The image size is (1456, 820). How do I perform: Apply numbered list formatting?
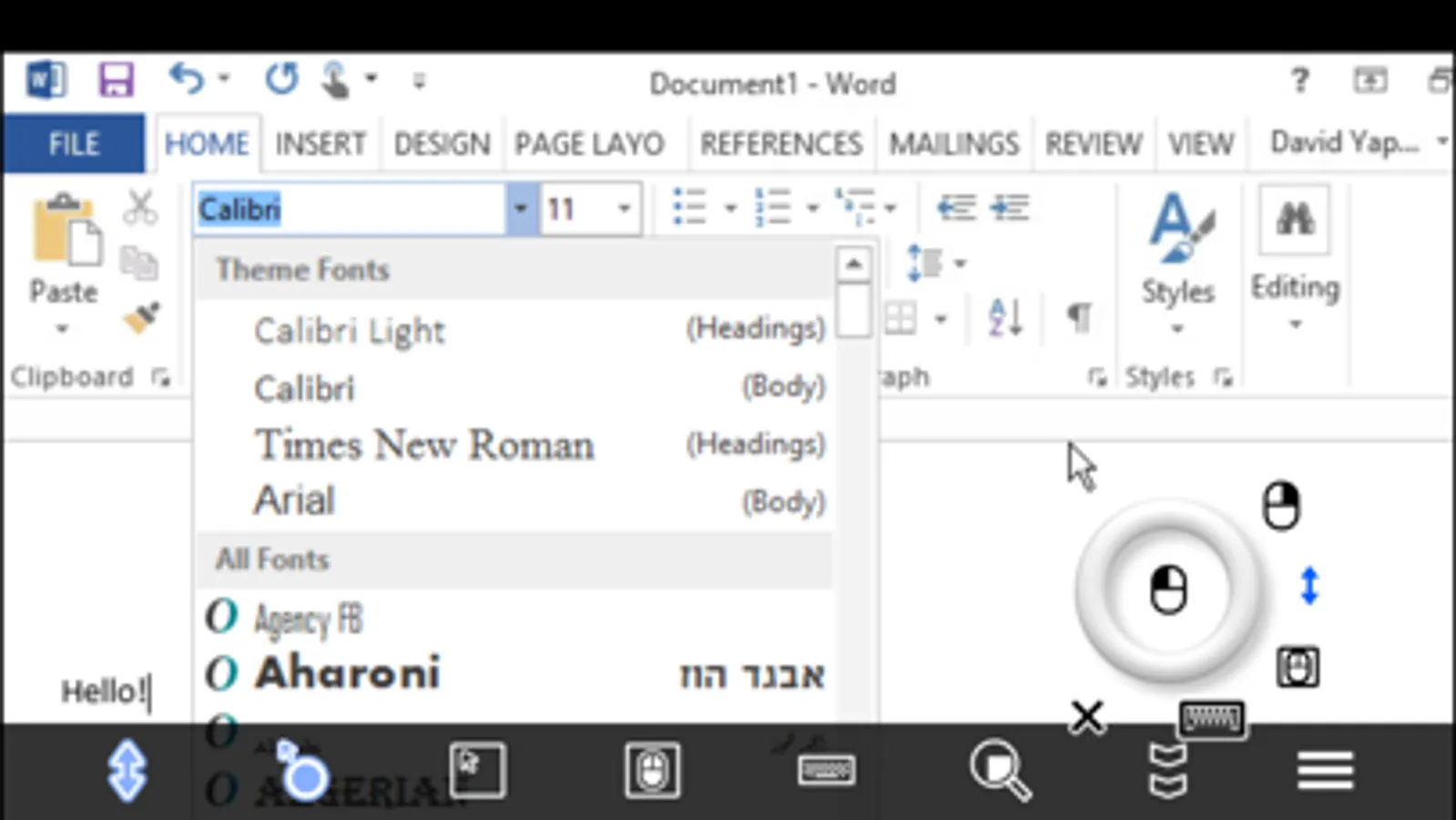pos(772,208)
